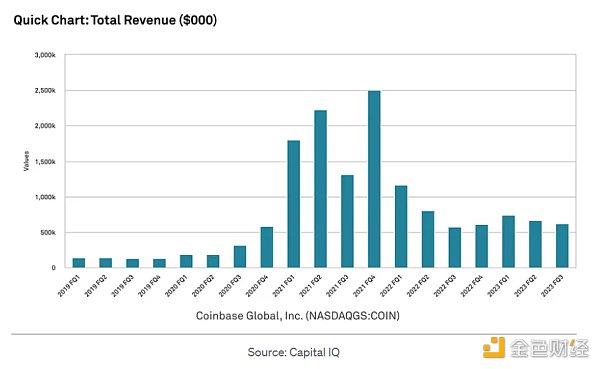
Task: Select the "2022 FQ1" x-axis label
Action: 391,286
